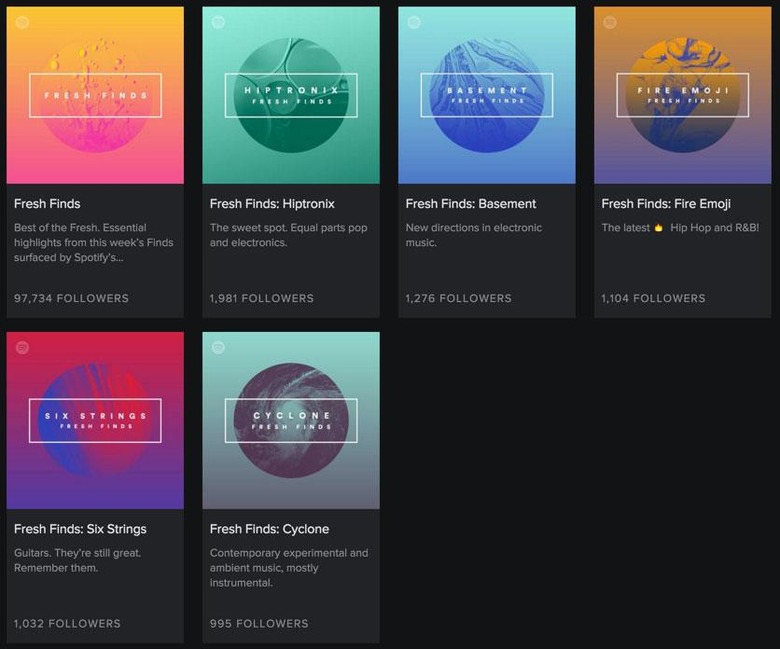780x649 pixels.
Task: Click description 'The sweet spot. Equal parts pop'
Action: pyautogui.click(x=289, y=235)
